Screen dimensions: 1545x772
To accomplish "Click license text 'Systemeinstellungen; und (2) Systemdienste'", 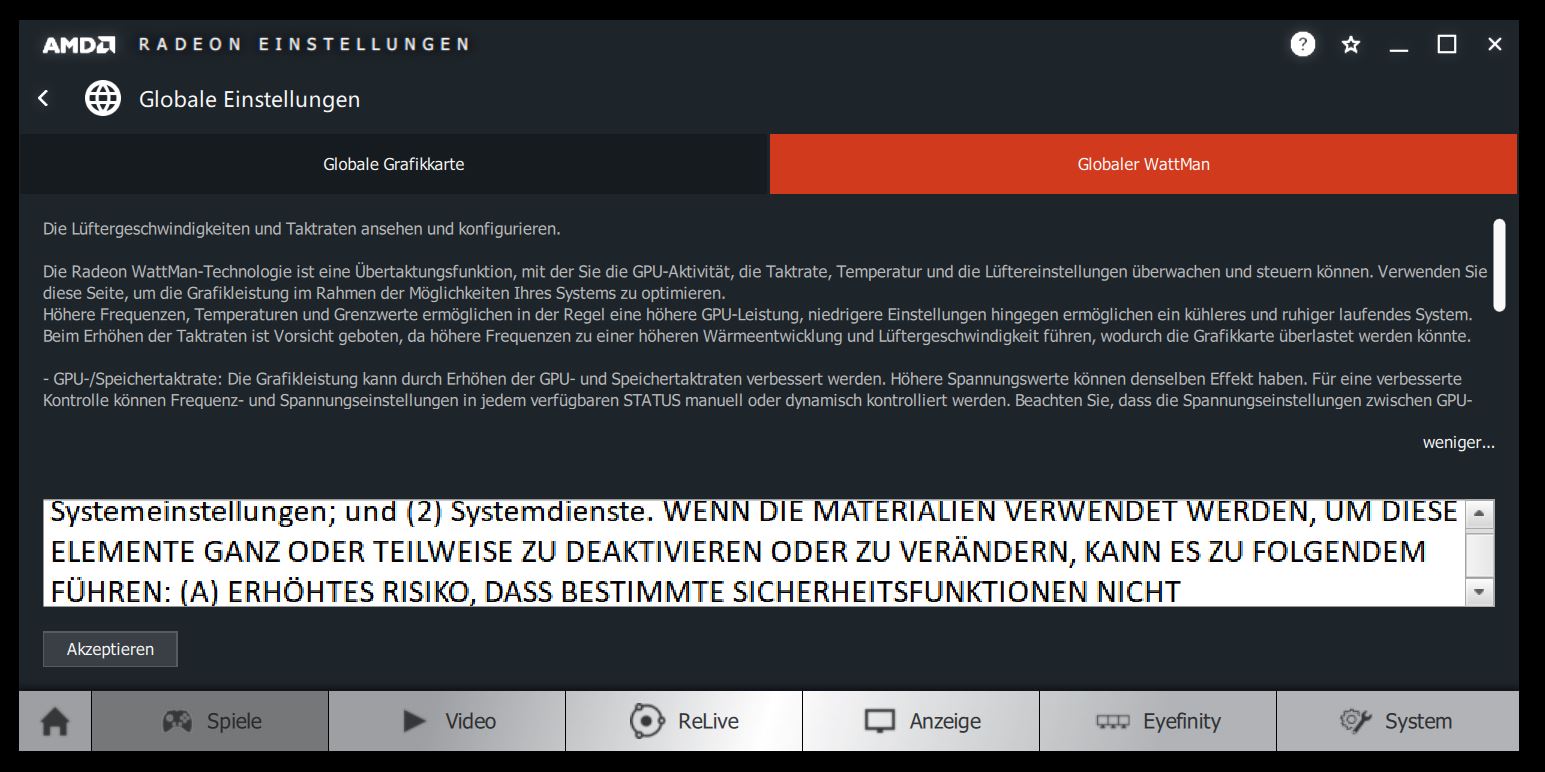I will point(352,512).
